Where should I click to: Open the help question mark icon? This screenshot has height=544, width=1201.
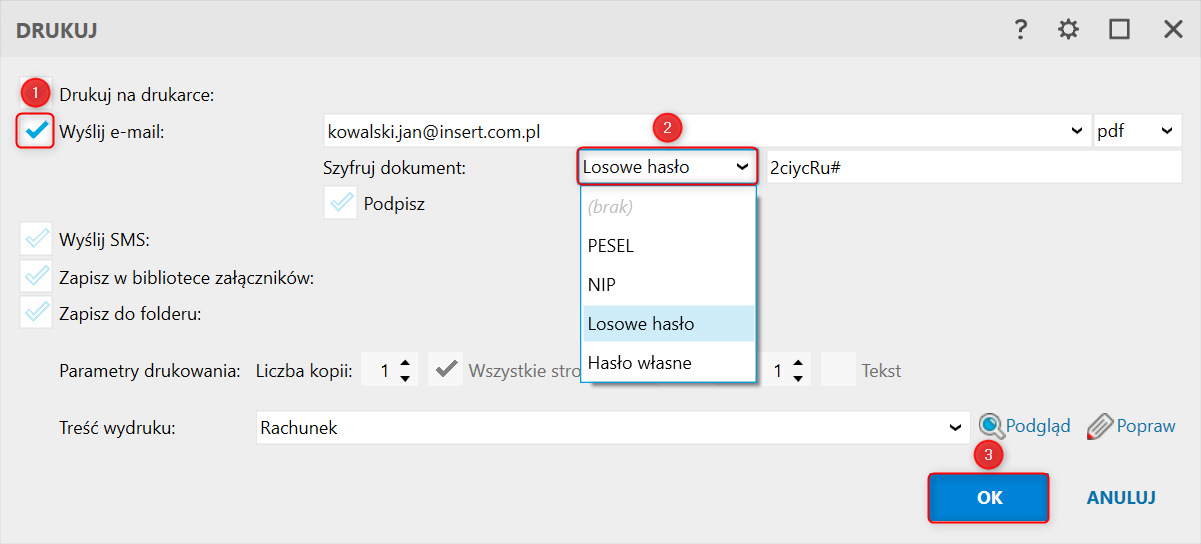tap(1020, 30)
